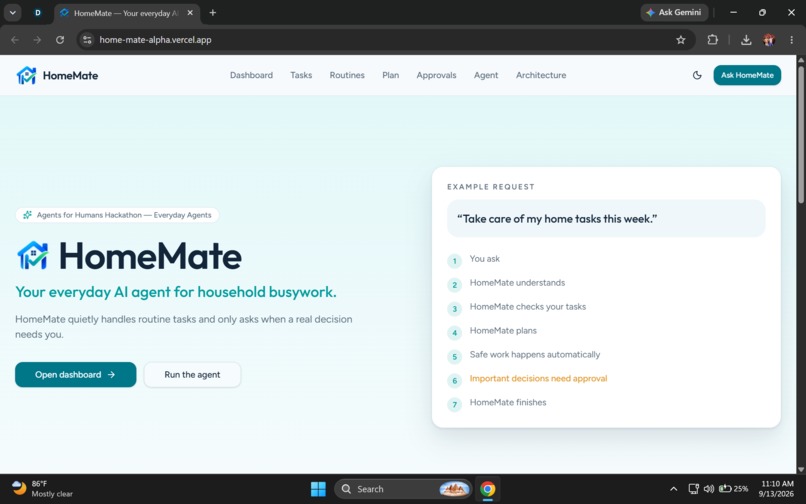
Task: Click the page vertical scrollbar
Action: (x=801, y=134)
